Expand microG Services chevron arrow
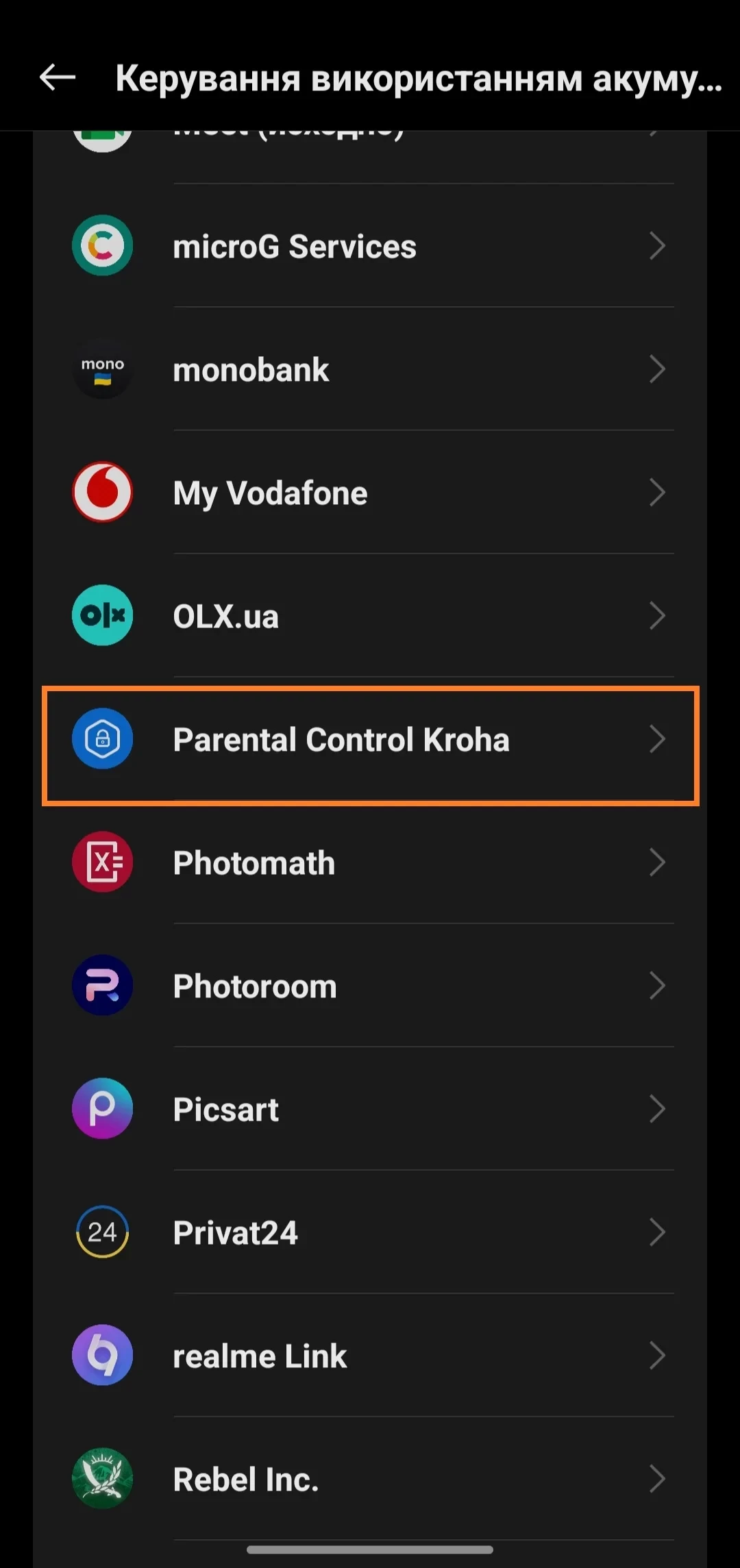The image size is (740, 1568). click(x=656, y=246)
